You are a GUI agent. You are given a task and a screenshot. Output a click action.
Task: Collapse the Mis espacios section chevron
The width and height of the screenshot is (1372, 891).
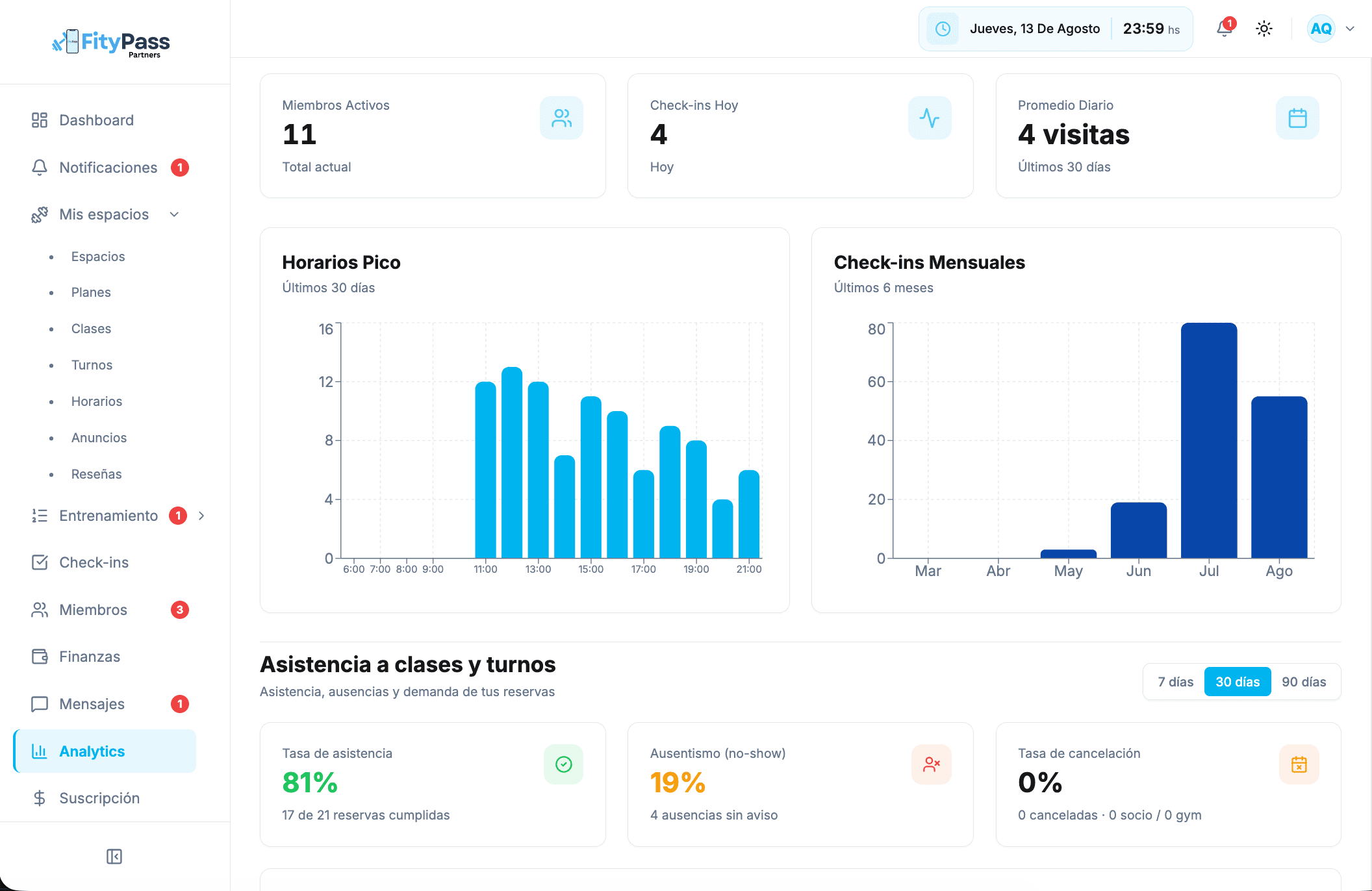[174, 214]
